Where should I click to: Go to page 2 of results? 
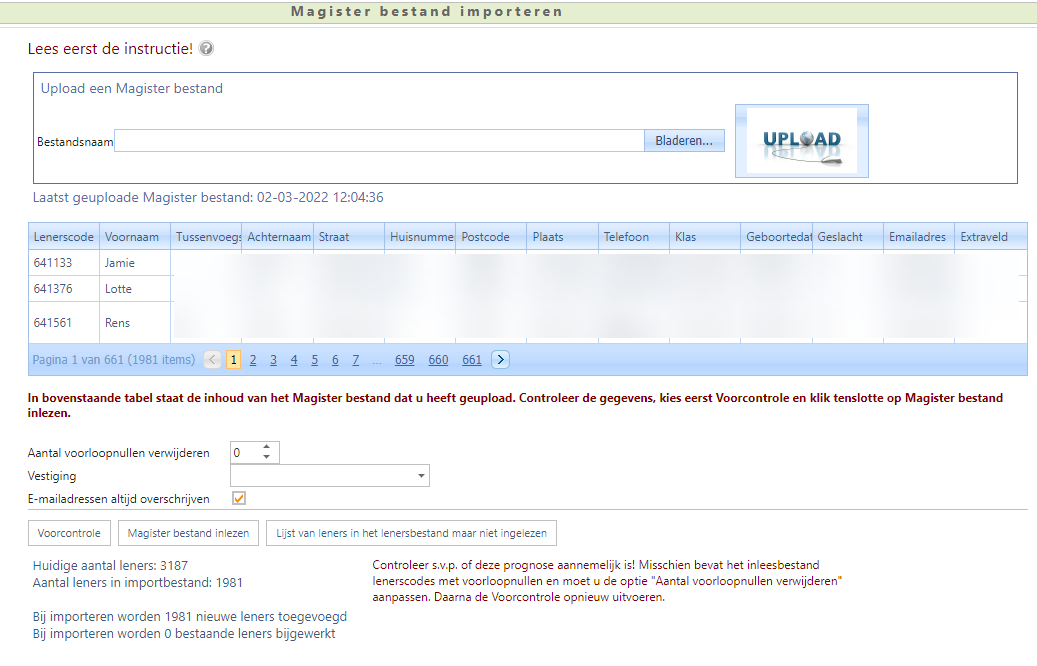pyautogui.click(x=253, y=360)
